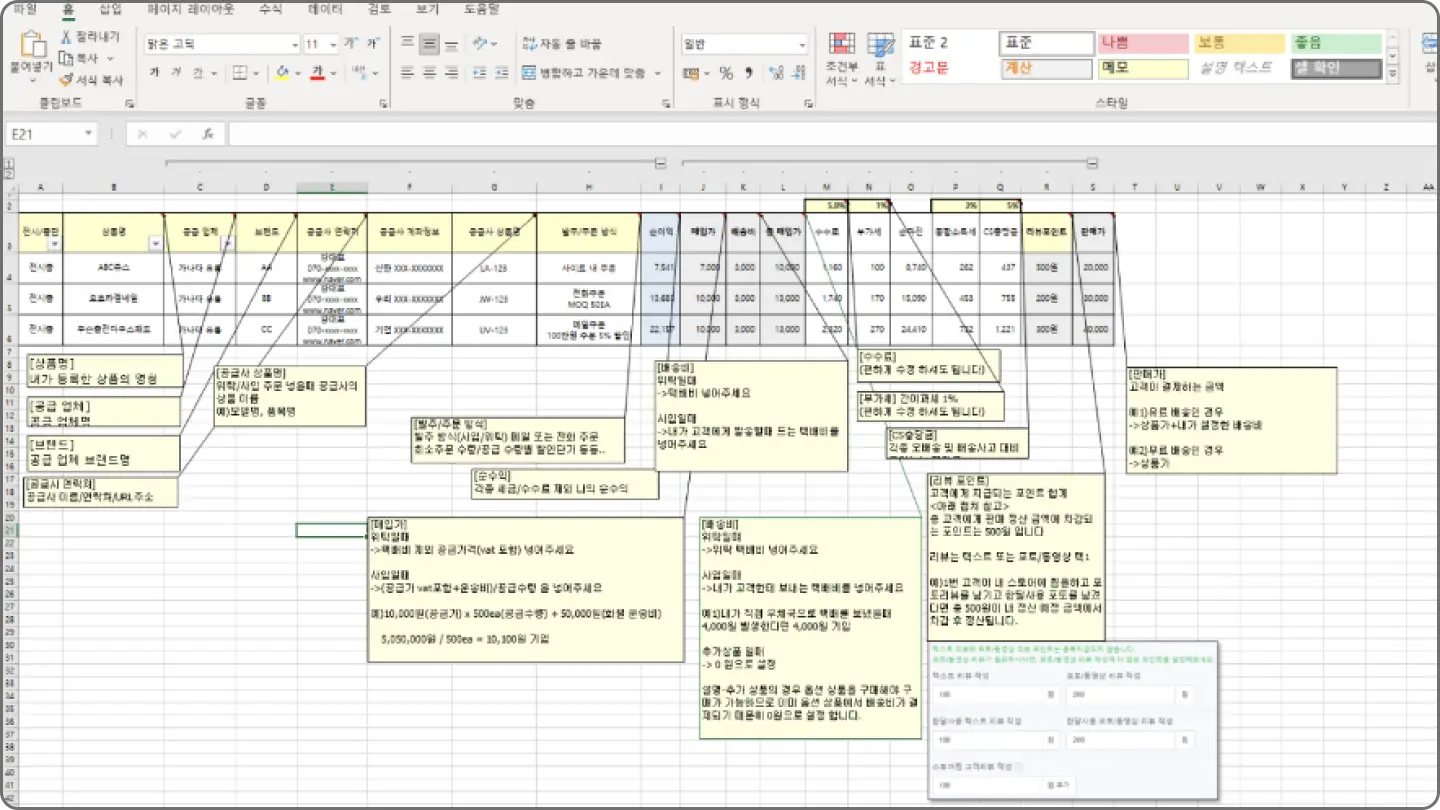Center text horizontally in cell
This screenshot has width=1440, height=810.
click(x=429, y=73)
